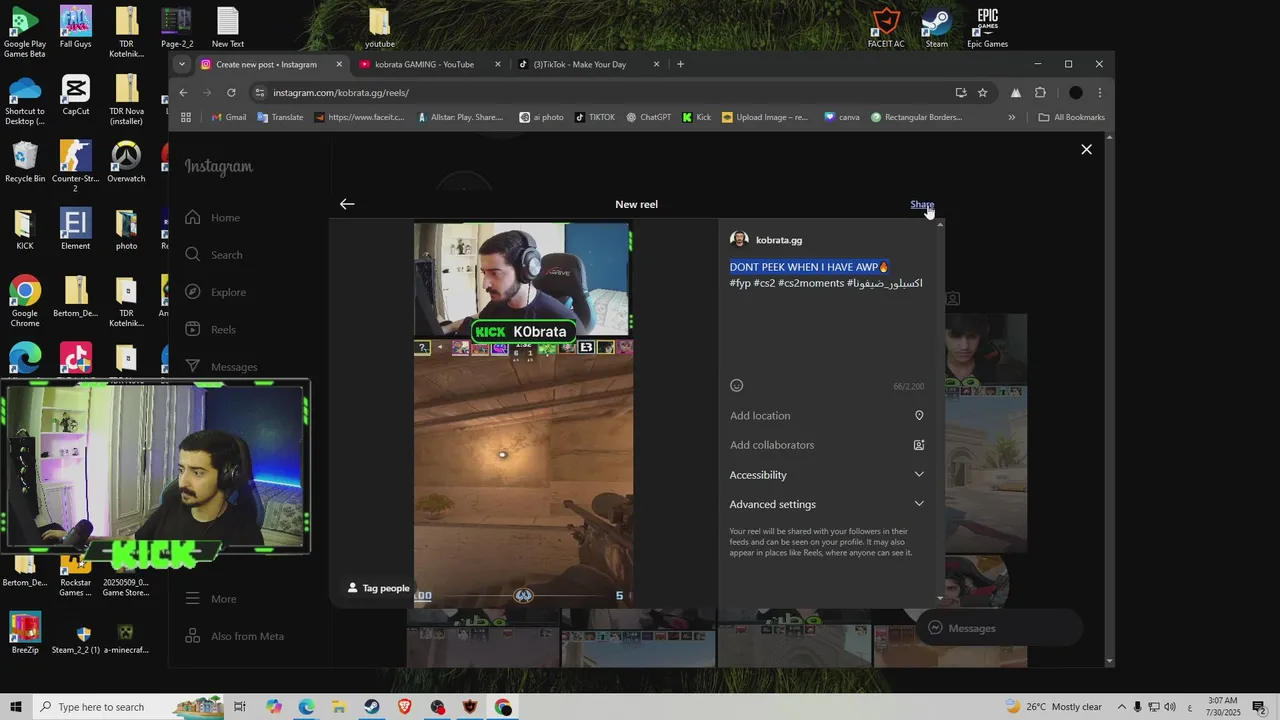Select the BreeZip desktop icon
The image size is (1280, 720).
click(25, 633)
